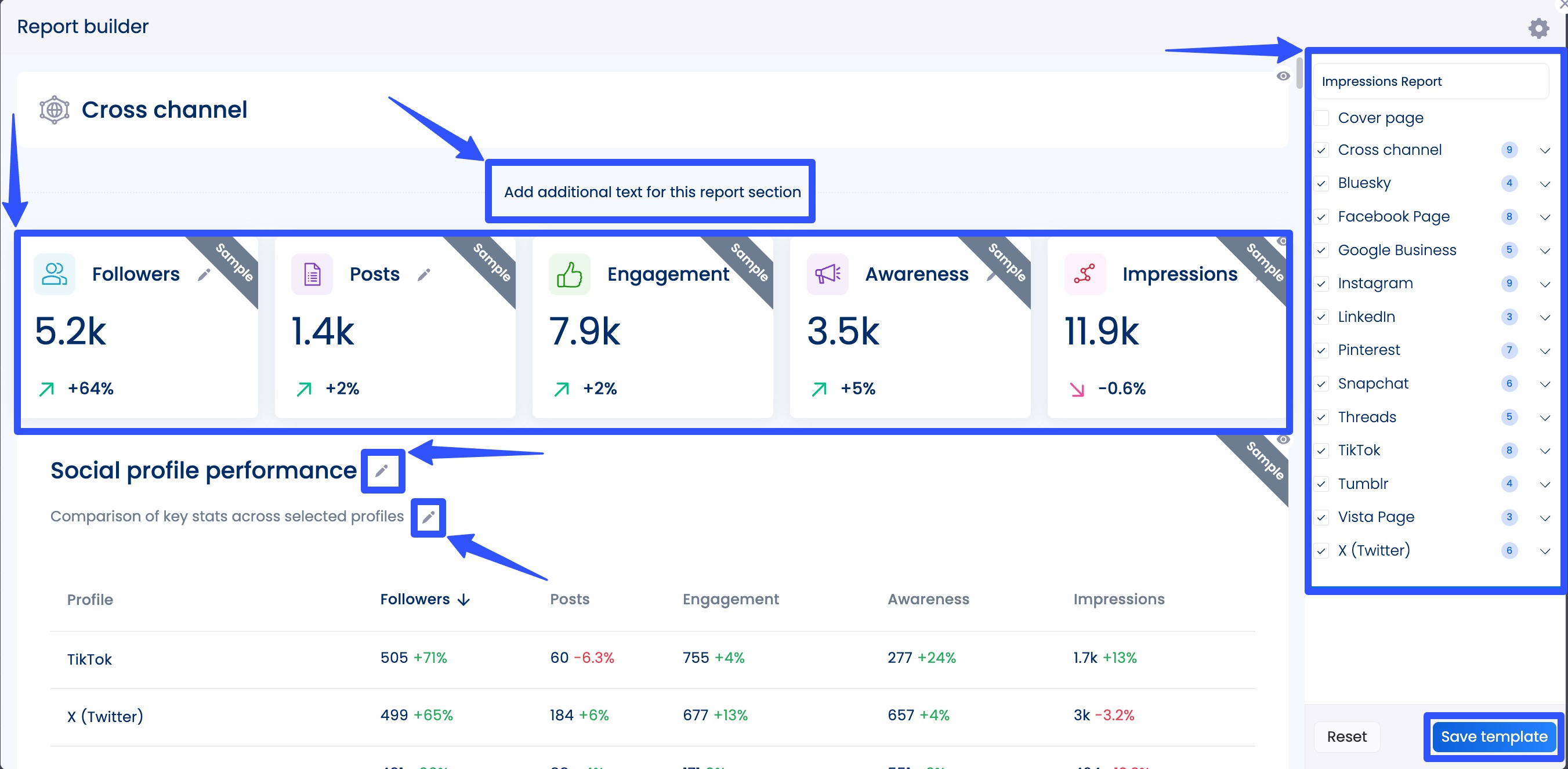Uncheck the Instagram section checkbox
Image resolution: width=1568 pixels, height=769 pixels.
pos(1321,284)
